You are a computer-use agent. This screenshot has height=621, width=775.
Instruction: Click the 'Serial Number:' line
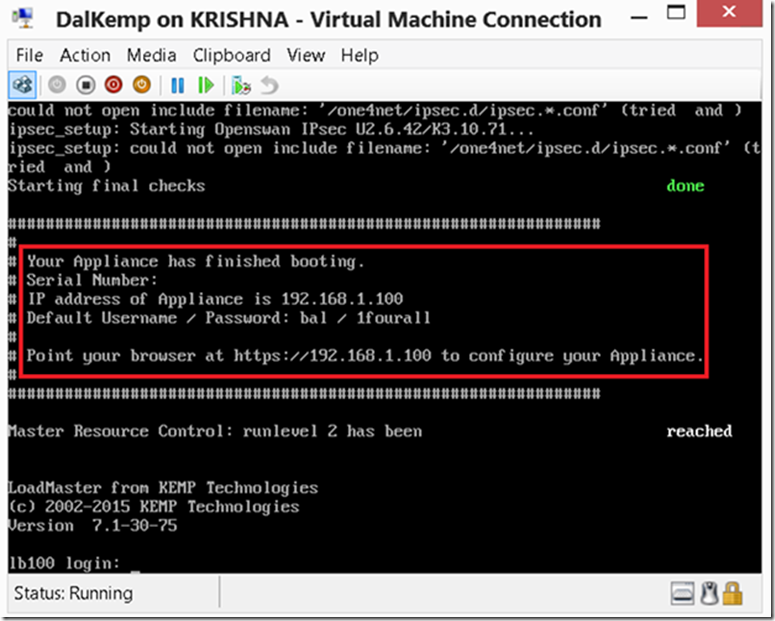click(92, 280)
